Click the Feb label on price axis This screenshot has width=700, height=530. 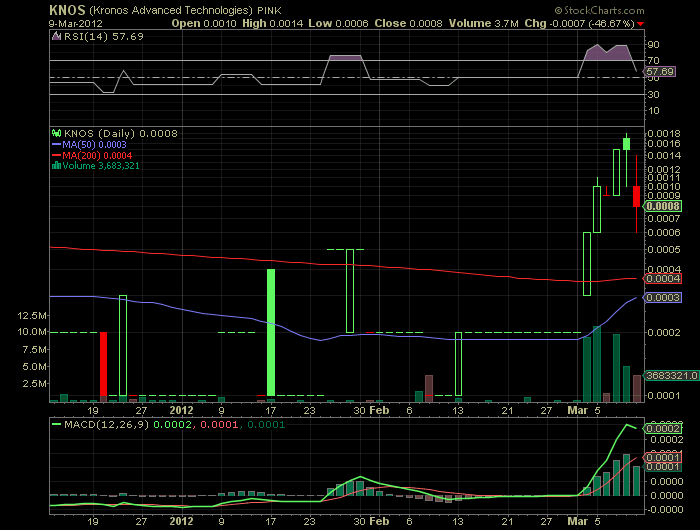tap(379, 410)
